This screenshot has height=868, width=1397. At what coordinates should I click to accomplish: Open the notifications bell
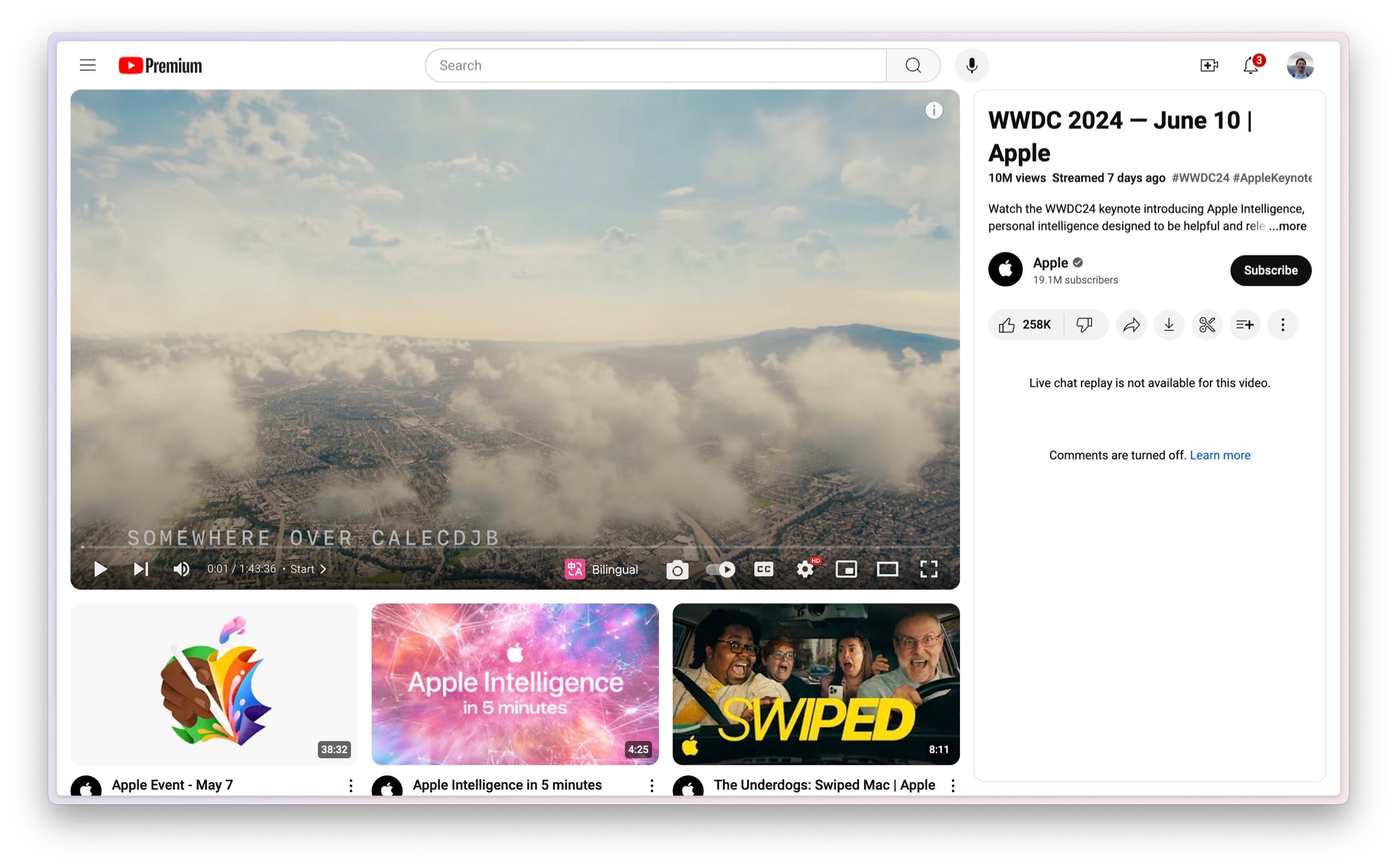[x=1251, y=65]
